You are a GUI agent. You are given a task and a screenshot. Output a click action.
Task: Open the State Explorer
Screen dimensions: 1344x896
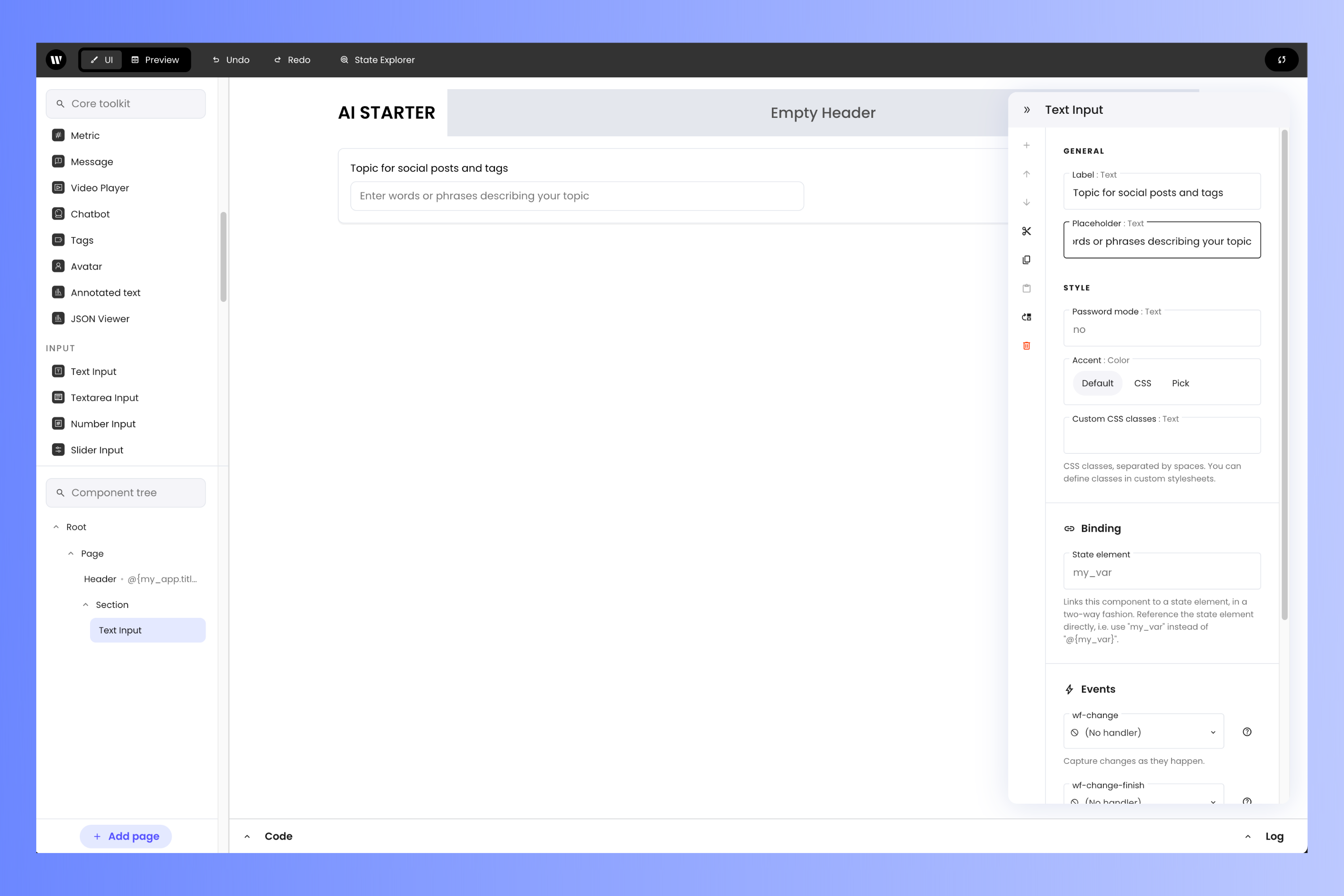[377, 60]
